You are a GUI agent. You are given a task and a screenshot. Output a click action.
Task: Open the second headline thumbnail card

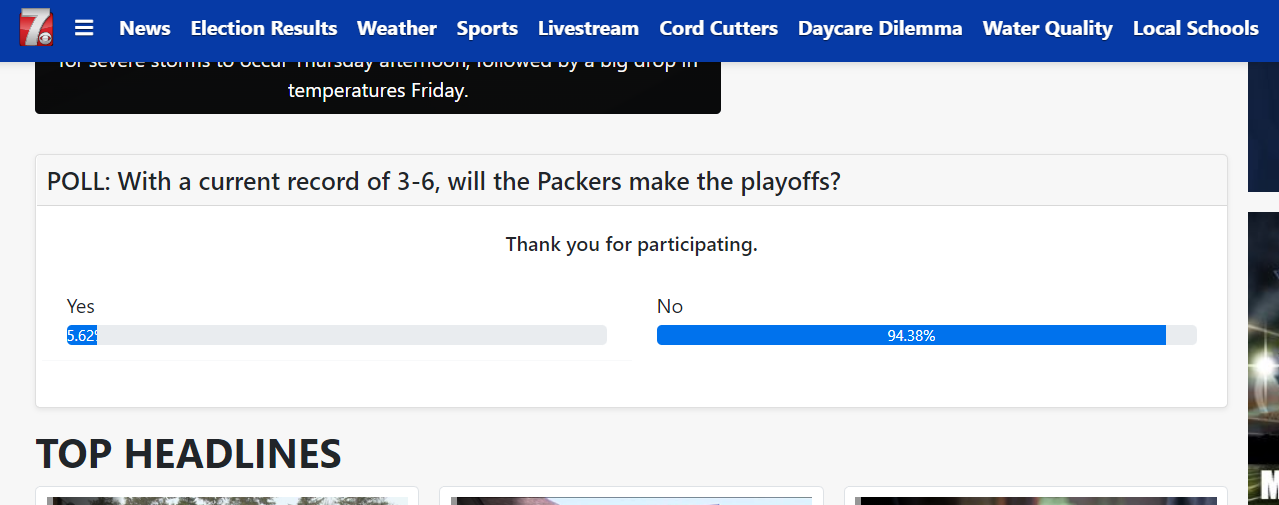(x=631, y=496)
